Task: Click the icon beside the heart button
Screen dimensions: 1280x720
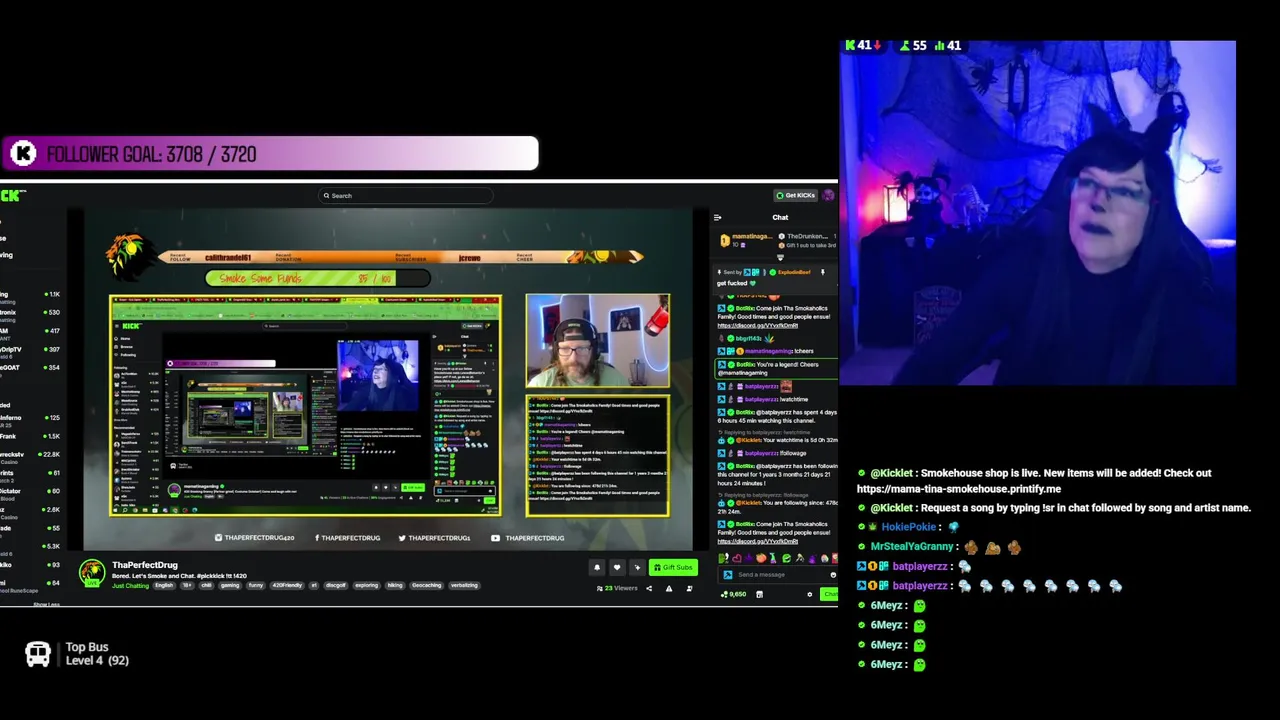Action: click(637, 567)
